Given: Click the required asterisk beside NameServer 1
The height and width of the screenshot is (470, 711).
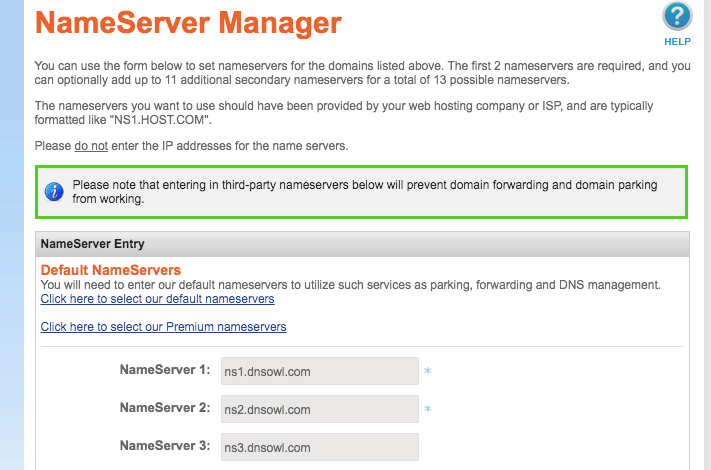Looking at the screenshot, I should 427,372.
